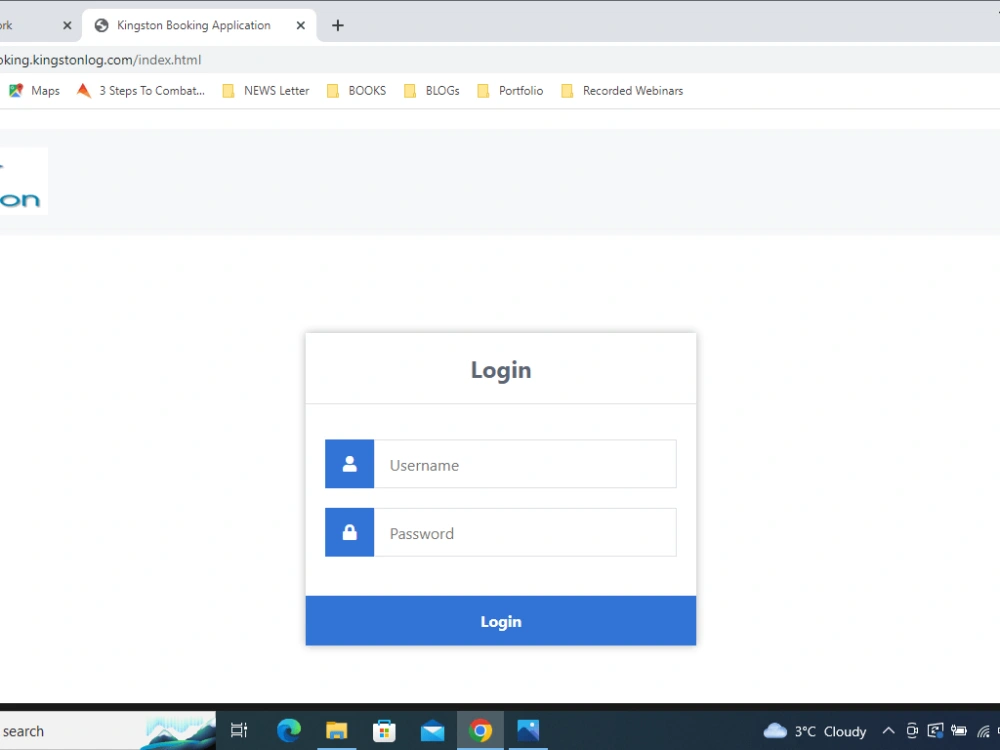This screenshot has height=750, width=1000.
Task: Open the Portfolio bookmarks folder
Action: tap(510, 91)
